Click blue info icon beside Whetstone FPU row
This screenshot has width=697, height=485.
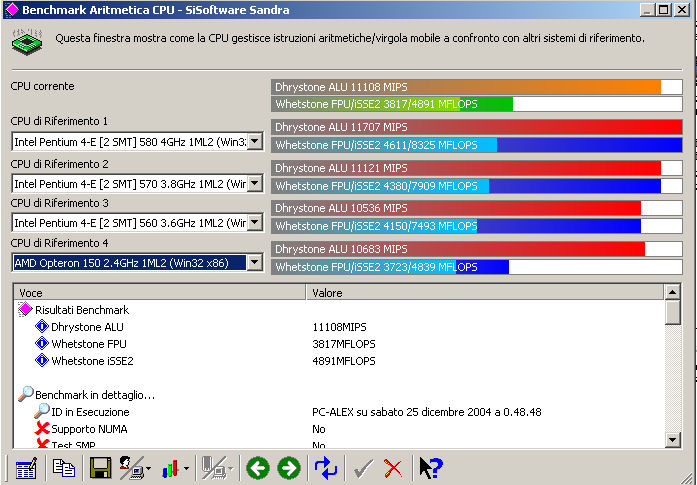coord(42,343)
